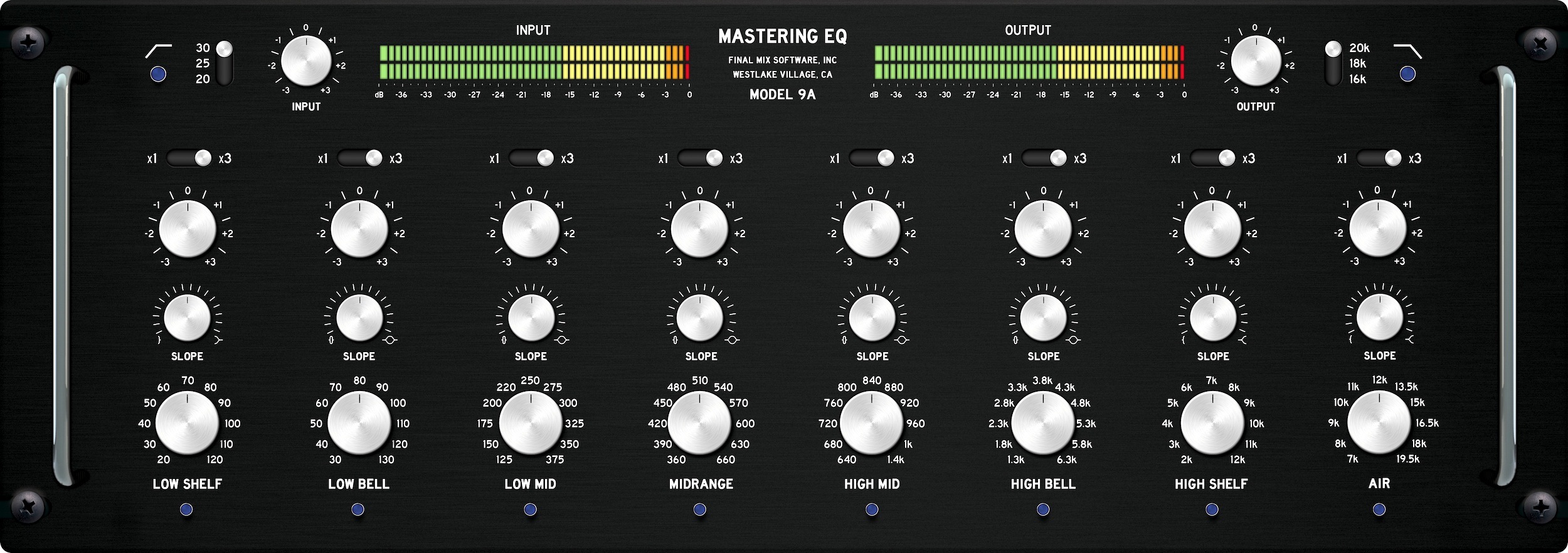
Task: Click the High Mid slope knob
Action: tap(872, 318)
